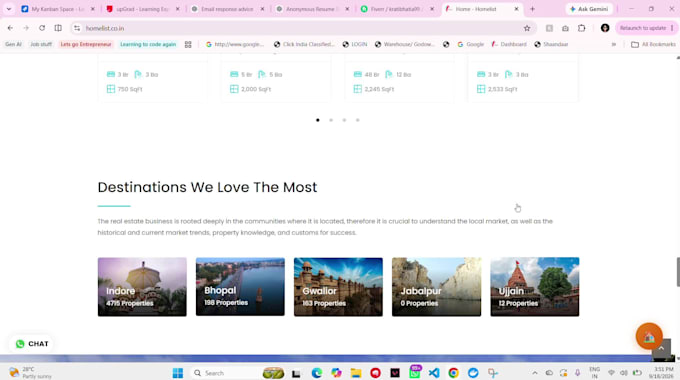Open Lets go Entrepreneur bookmark folder

tap(86, 44)
